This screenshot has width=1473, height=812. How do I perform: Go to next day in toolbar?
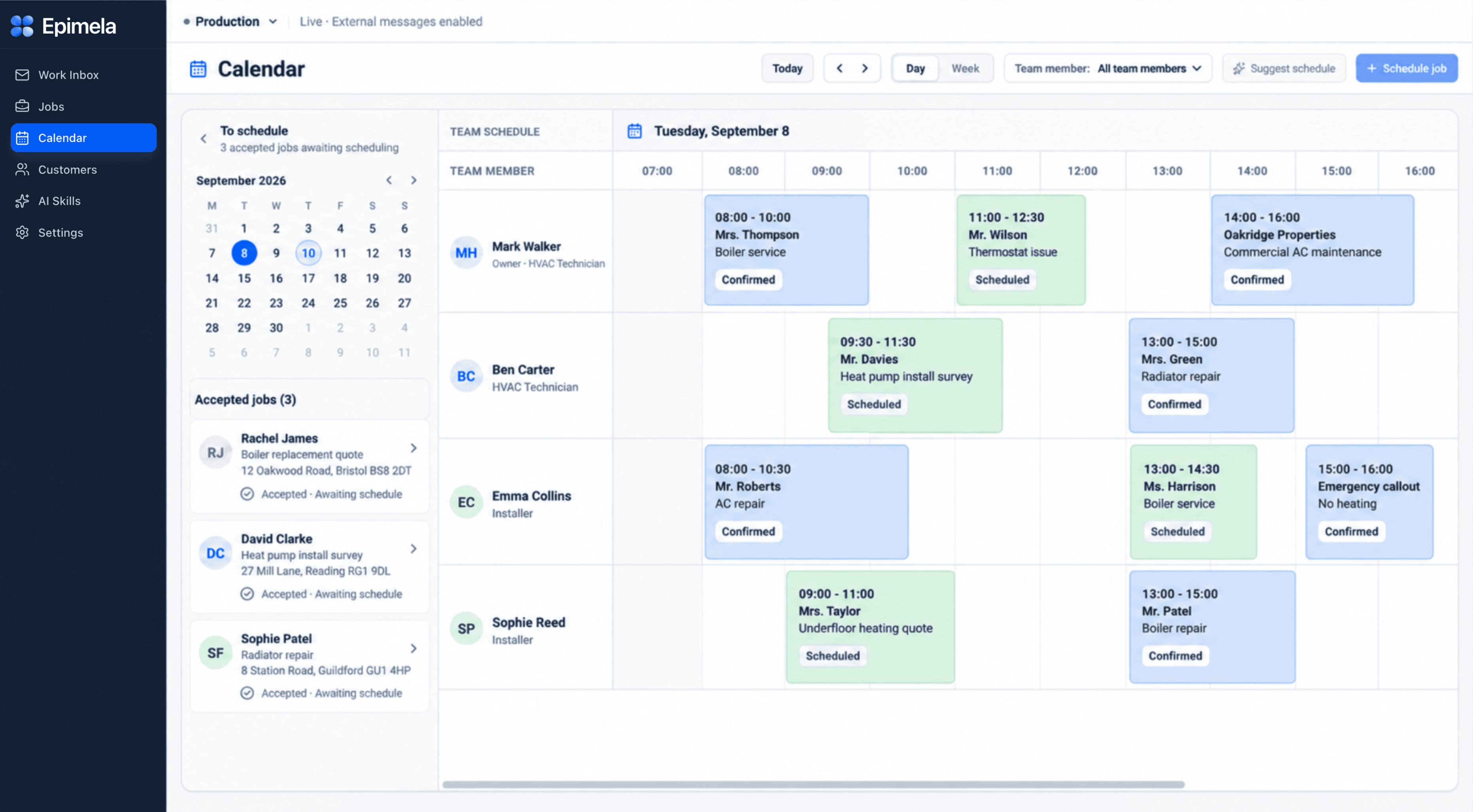click(865, 68)
